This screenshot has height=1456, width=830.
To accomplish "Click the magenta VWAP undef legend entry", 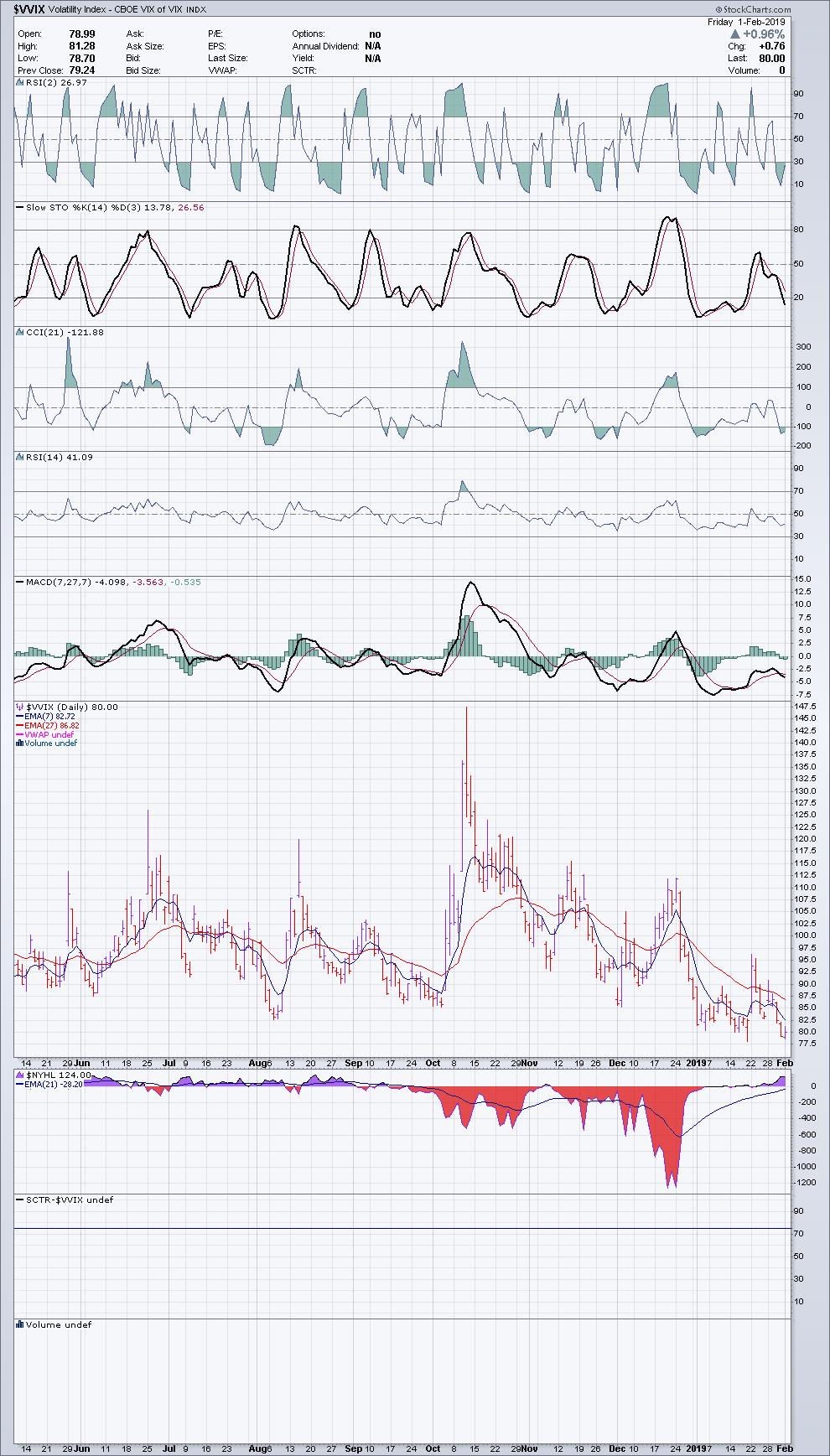I will click(51, 734).
